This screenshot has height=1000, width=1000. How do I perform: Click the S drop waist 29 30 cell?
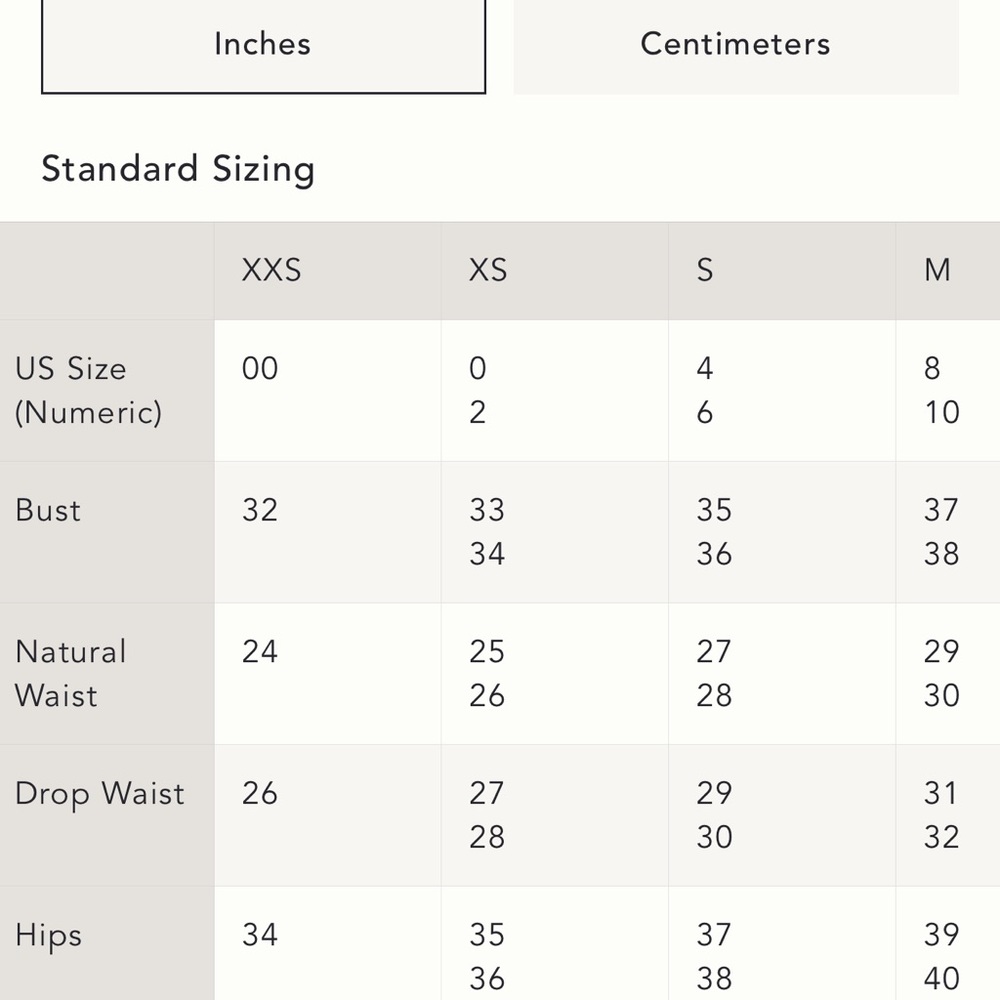782,815
